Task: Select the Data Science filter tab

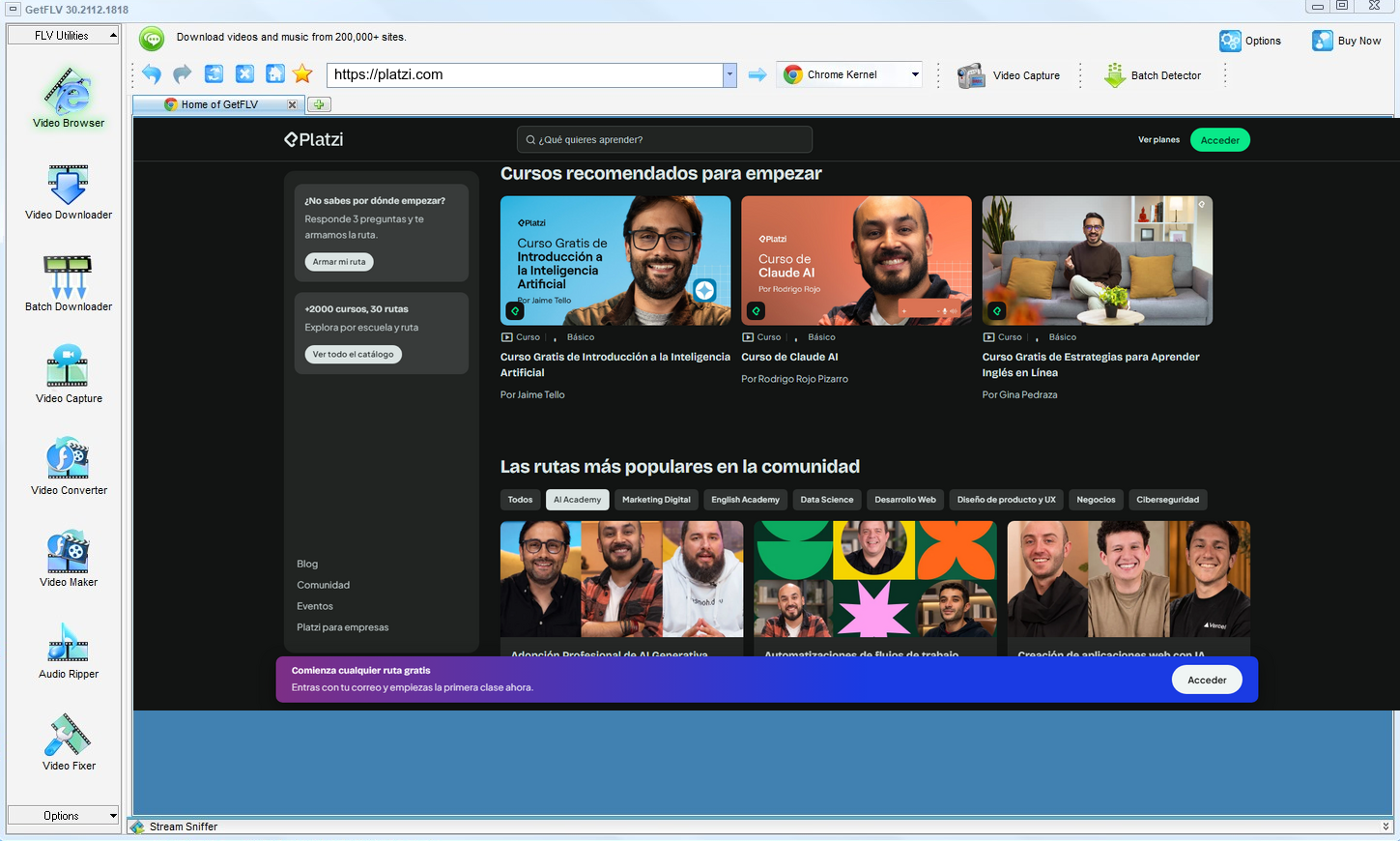Action: tap(827, 500)
